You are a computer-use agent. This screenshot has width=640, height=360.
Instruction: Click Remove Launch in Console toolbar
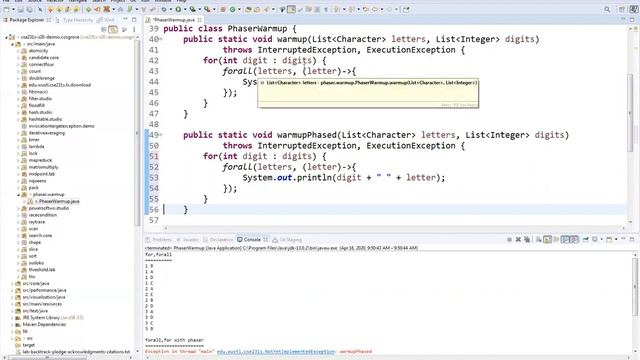[x=518, y=239]
